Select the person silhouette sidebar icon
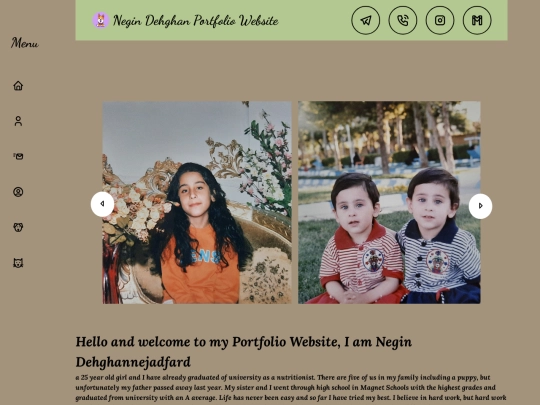Image resolution: width=540 pixels, height=405 pixels. click(18, 121)
